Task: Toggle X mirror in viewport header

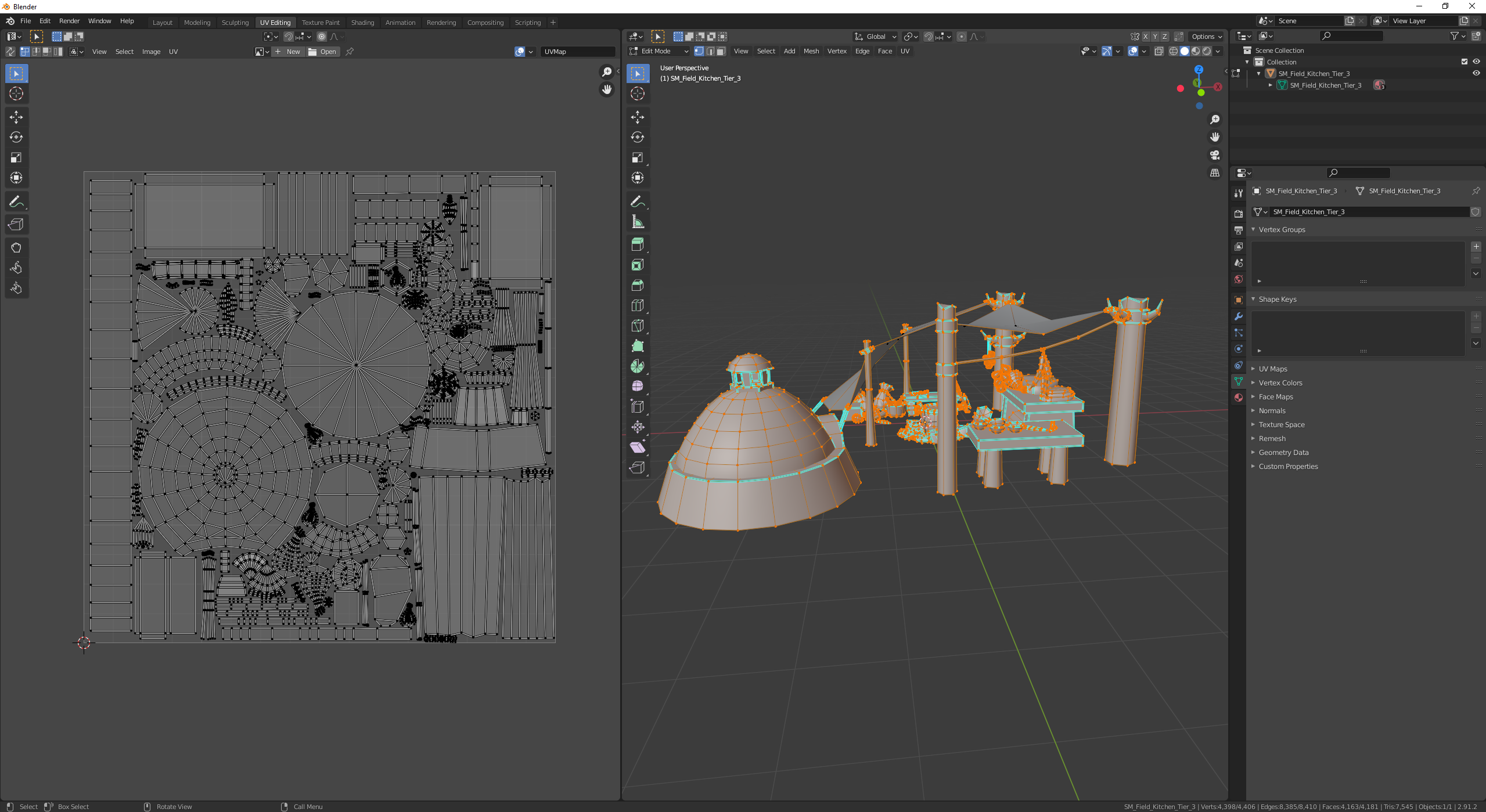Action: pyautogui.click(x=1146, y=37)
